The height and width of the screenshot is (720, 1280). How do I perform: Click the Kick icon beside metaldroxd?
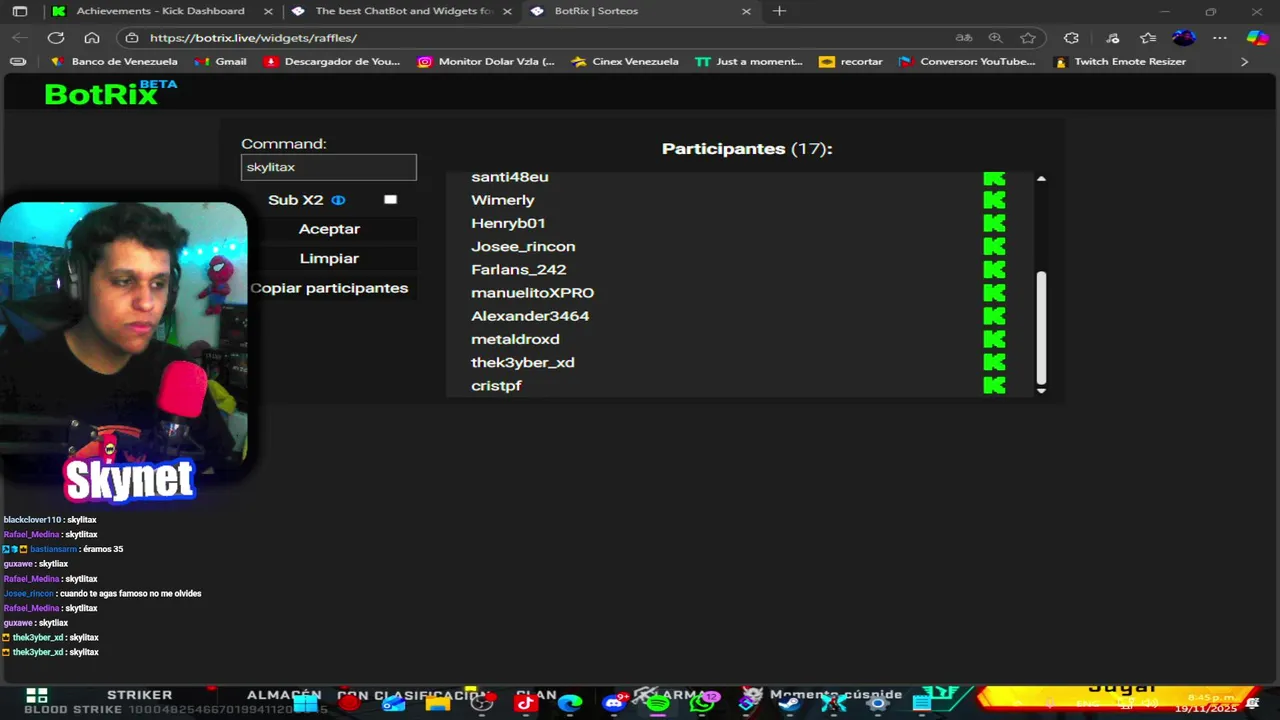pyautogui.click(x=994, y=339)
